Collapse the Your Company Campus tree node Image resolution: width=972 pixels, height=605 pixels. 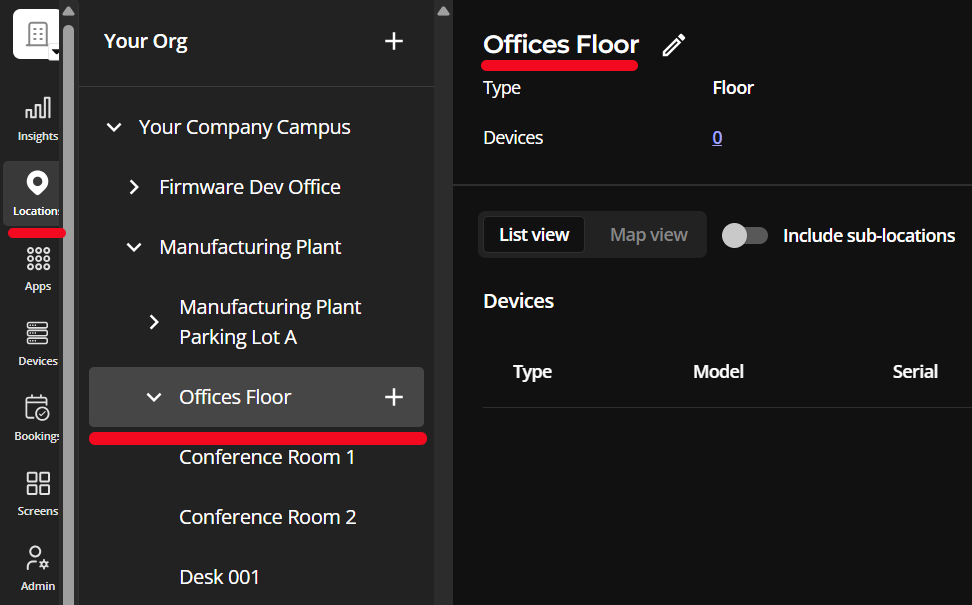[x=113, y=127]
